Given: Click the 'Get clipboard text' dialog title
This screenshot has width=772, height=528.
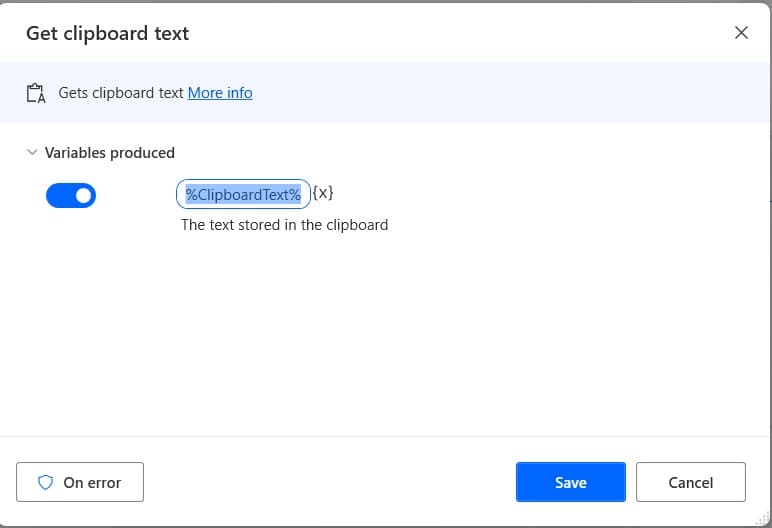Looking at the screenshot, I should pos(107,33).
